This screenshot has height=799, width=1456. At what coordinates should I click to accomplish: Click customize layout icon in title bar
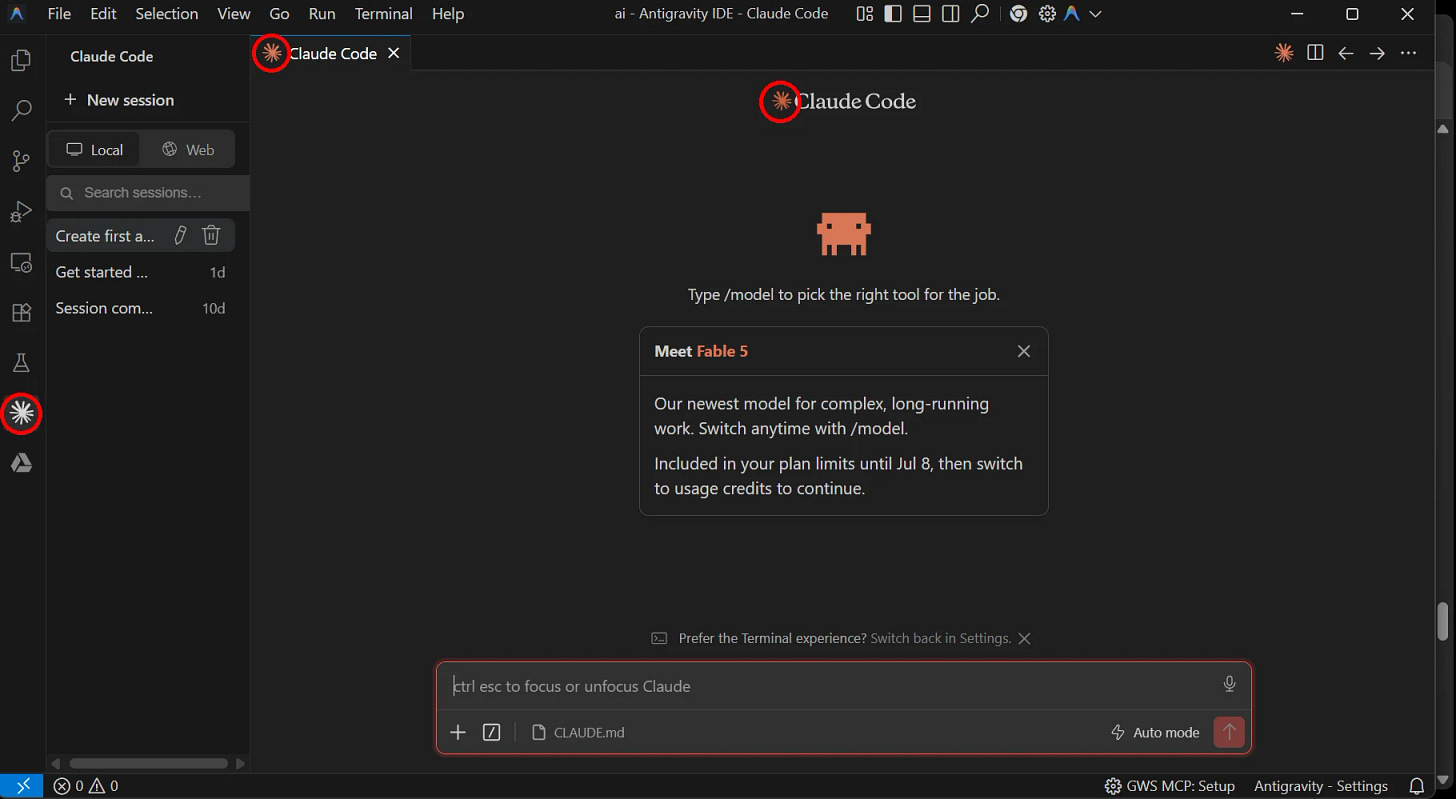pyautogui.click(x=865, y=14)
